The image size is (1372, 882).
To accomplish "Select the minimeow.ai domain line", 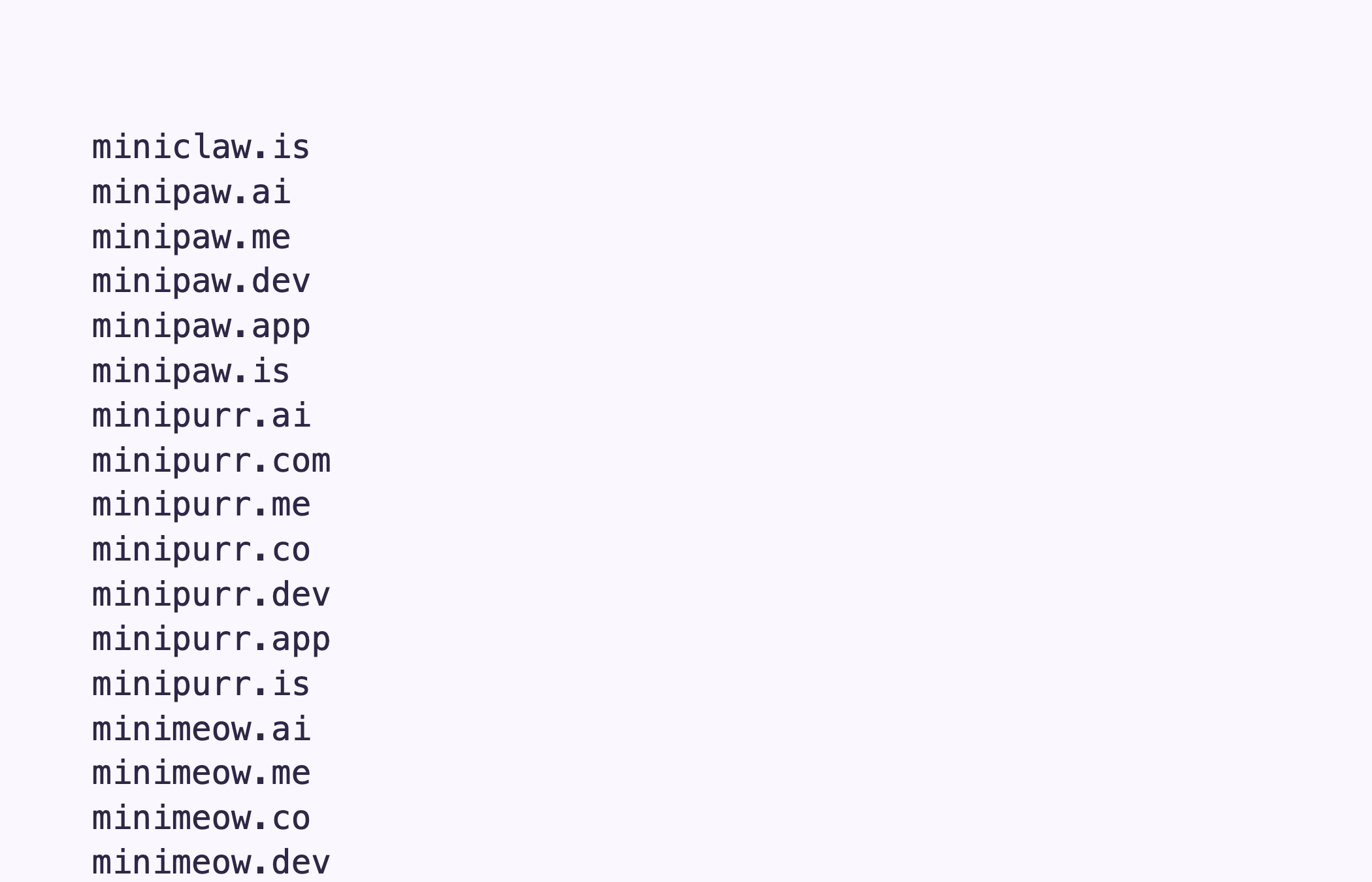I will coord(201,729).
